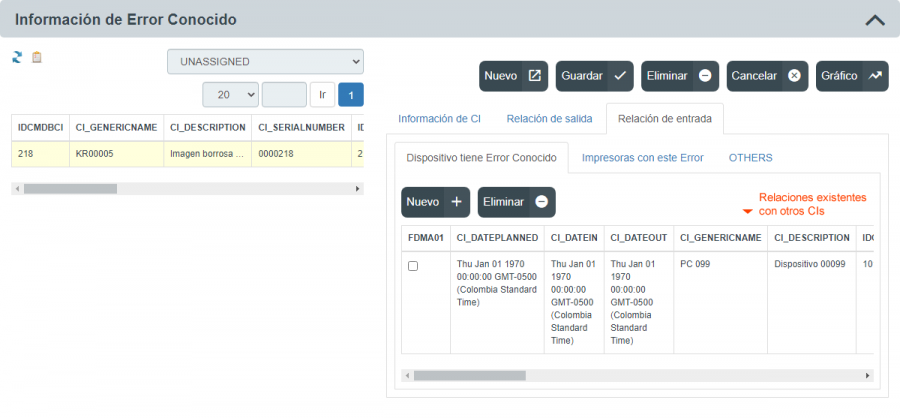Image resolution: width=900 pixels, height=418 pixels.
Task: Click the relations table CI_DESCRIPTION header
Action: [812, 238]
